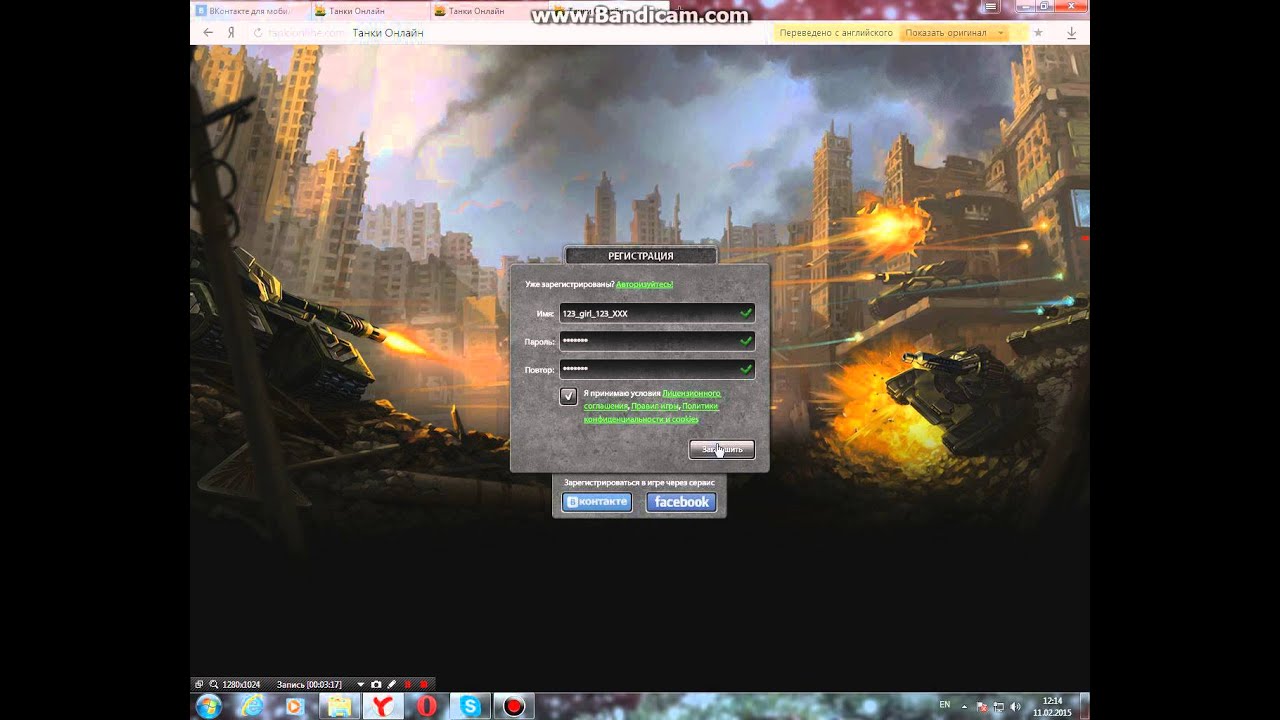
Task: Open the Правил игры link
Action: point(656,406)
